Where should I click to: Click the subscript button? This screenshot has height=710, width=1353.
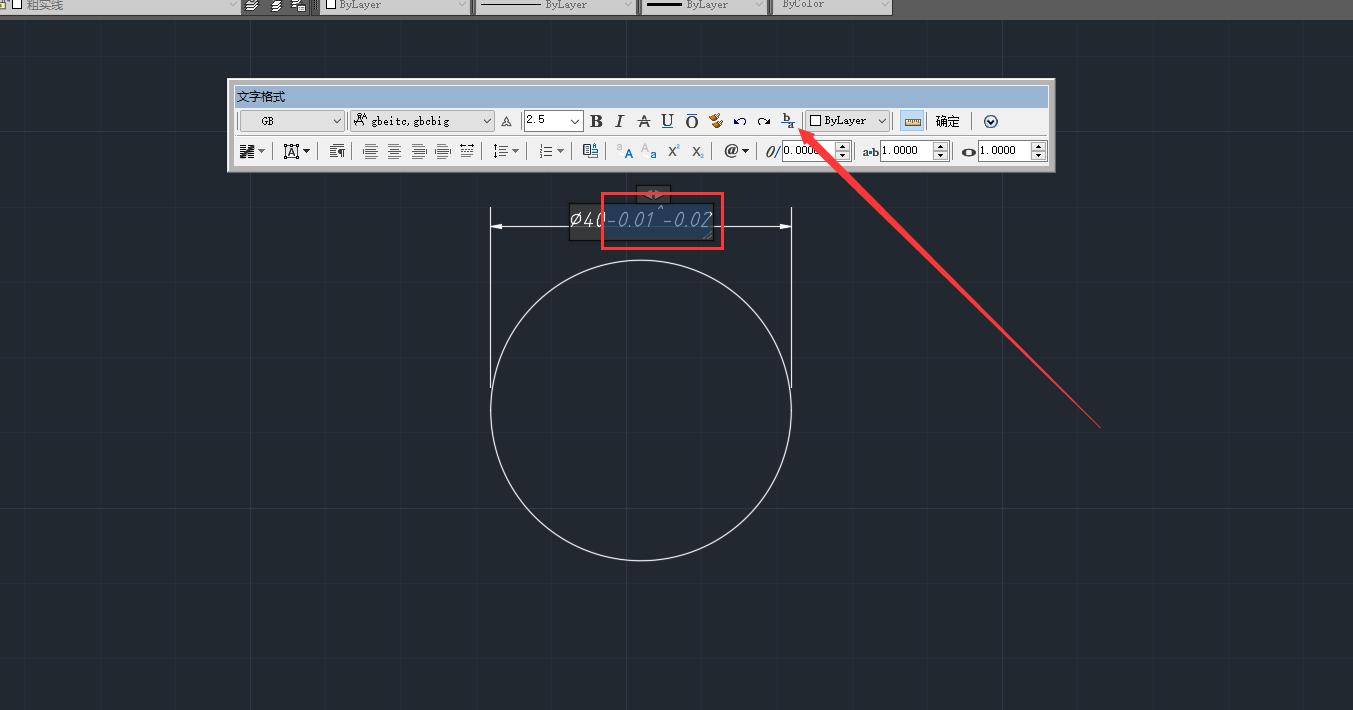pos(697,151)
